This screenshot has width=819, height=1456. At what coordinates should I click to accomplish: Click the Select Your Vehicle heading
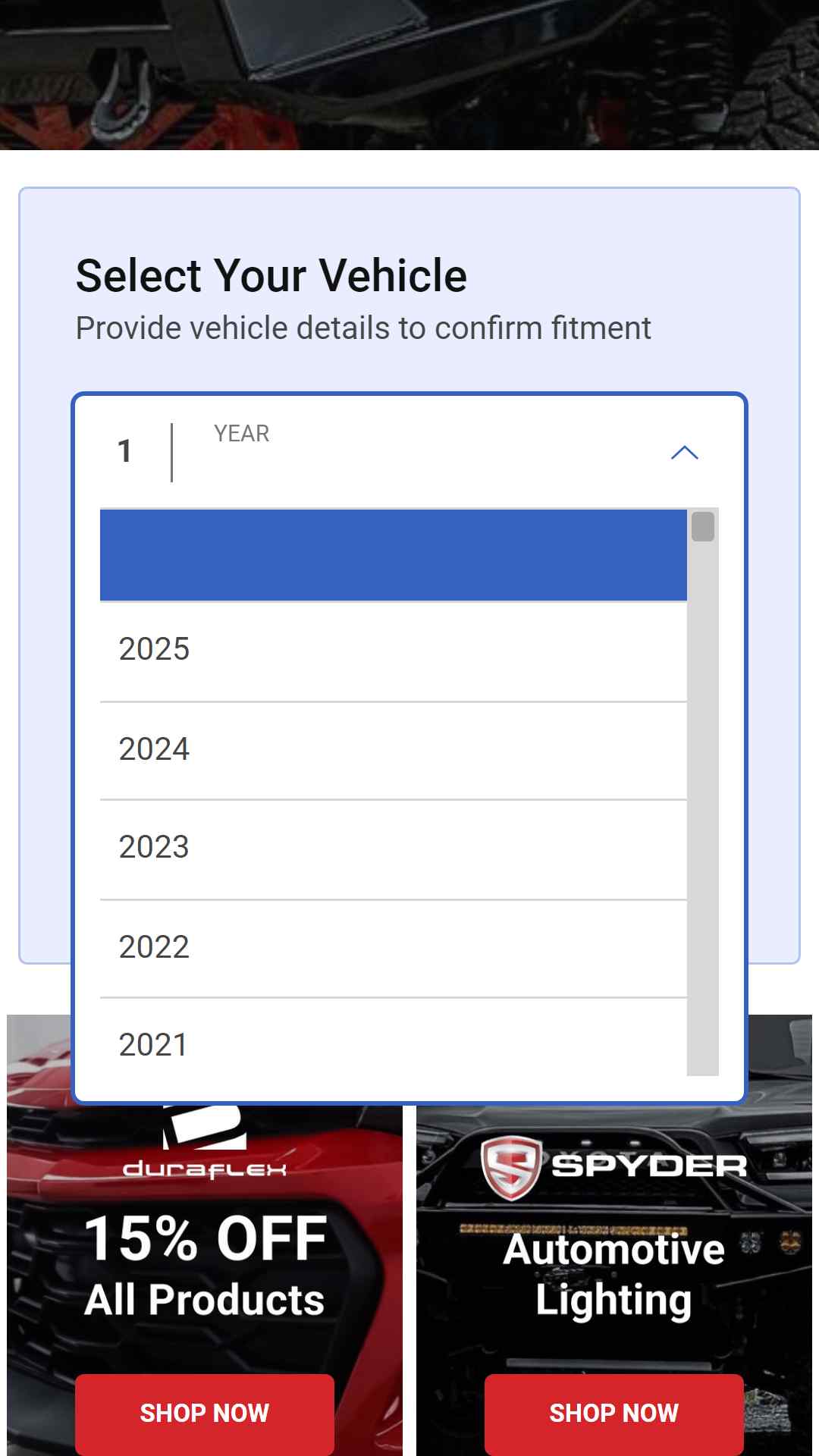coord(271,275)
